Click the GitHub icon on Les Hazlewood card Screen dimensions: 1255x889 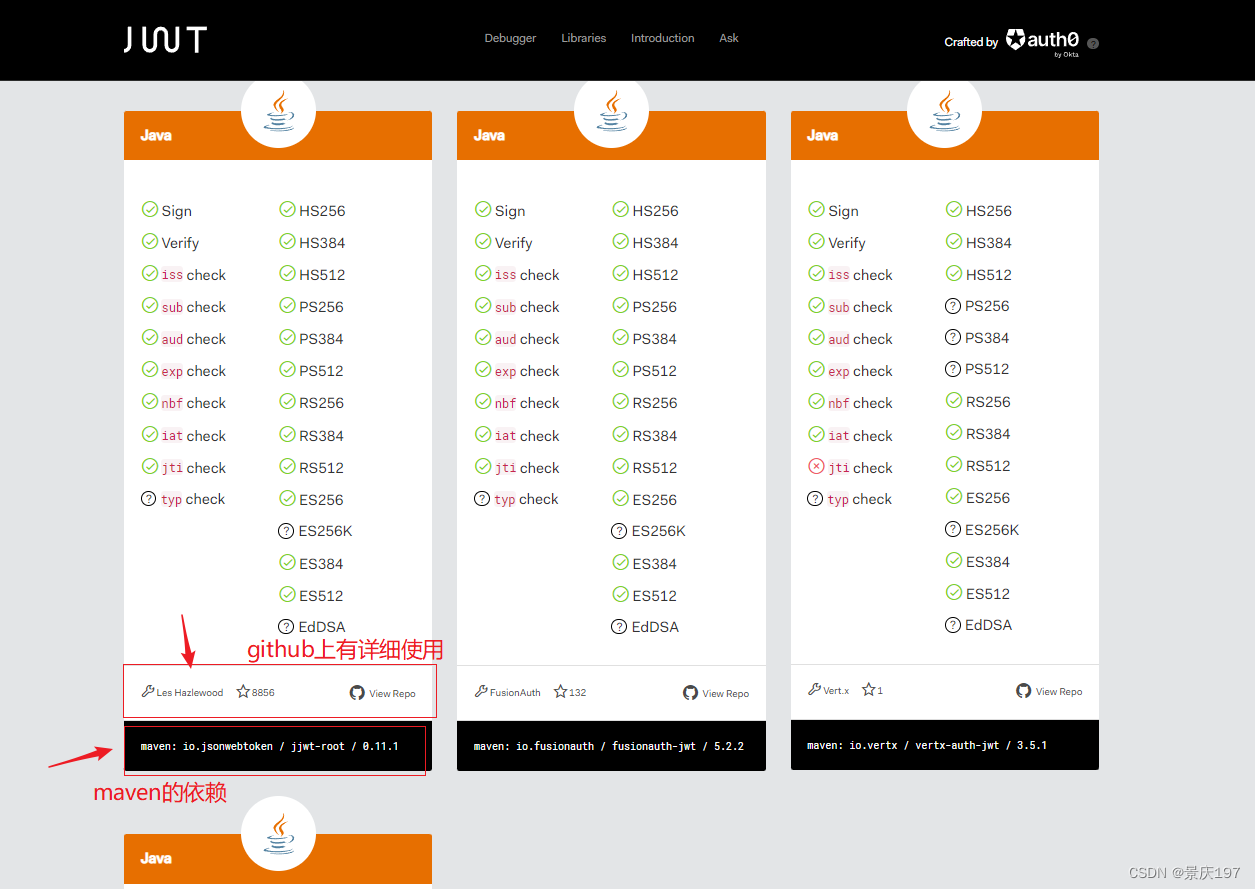tap(357, 693)
